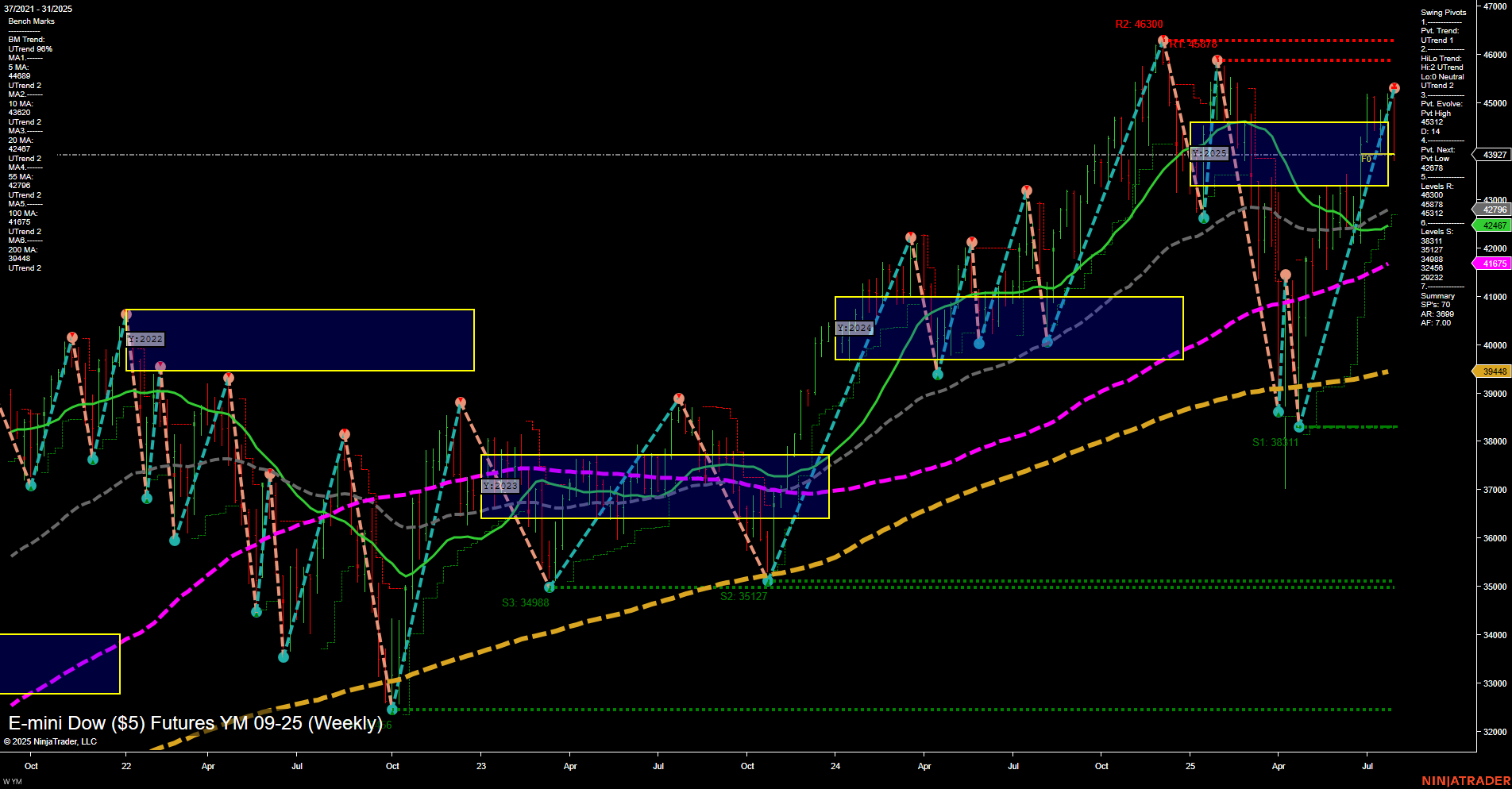Click the D: 14 value

pos(1430,132)
